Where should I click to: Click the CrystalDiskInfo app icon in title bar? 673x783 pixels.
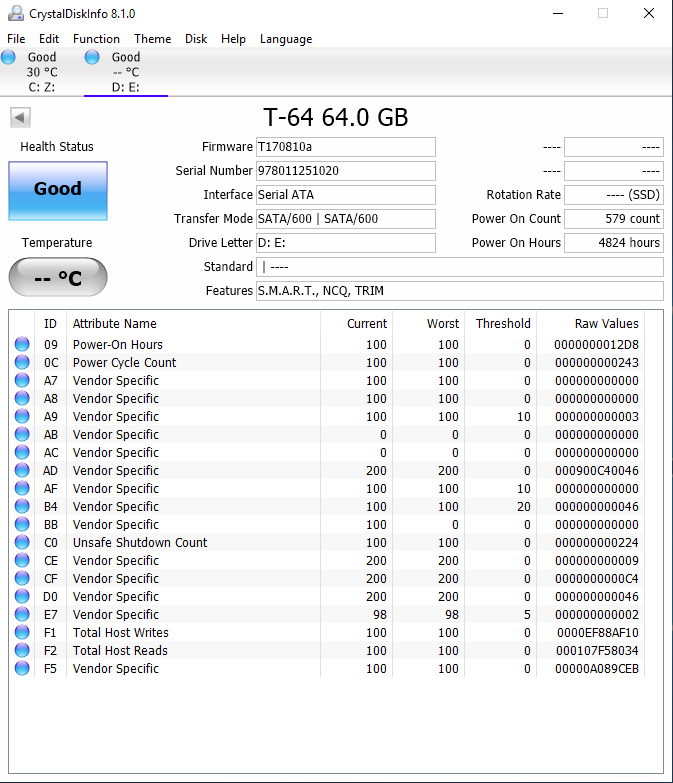pyautogui.click(x=15, y=14)
